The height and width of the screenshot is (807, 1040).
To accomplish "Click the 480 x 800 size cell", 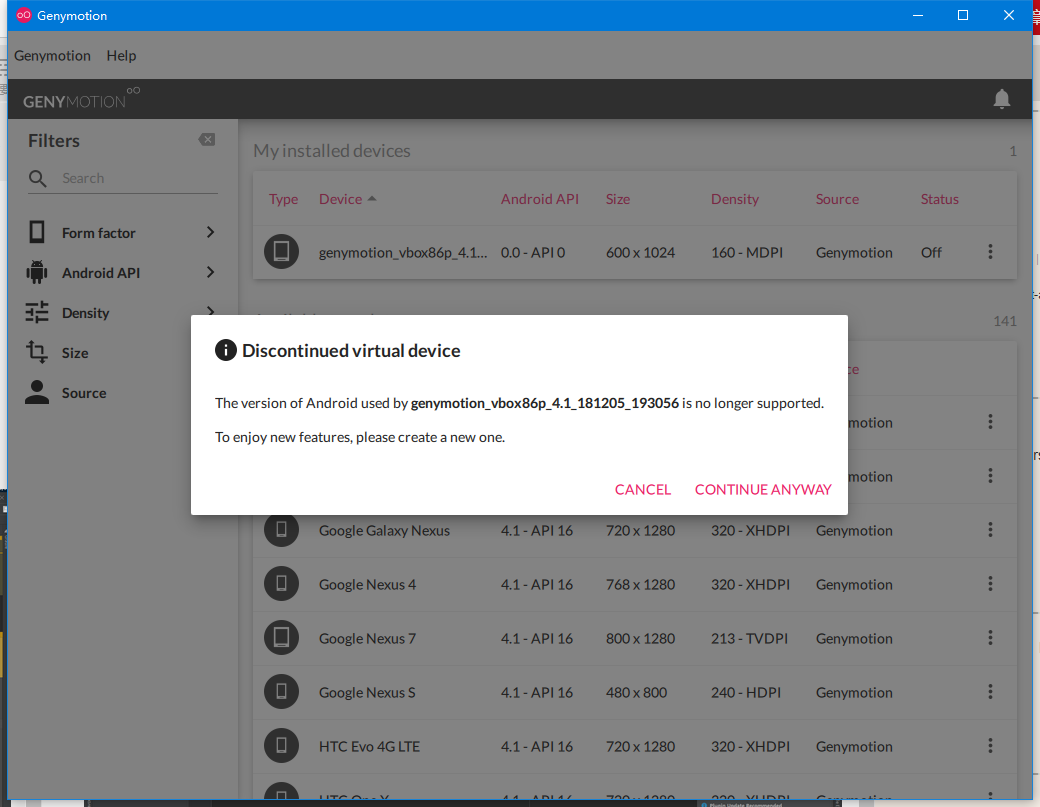I will tap(636, 692).
